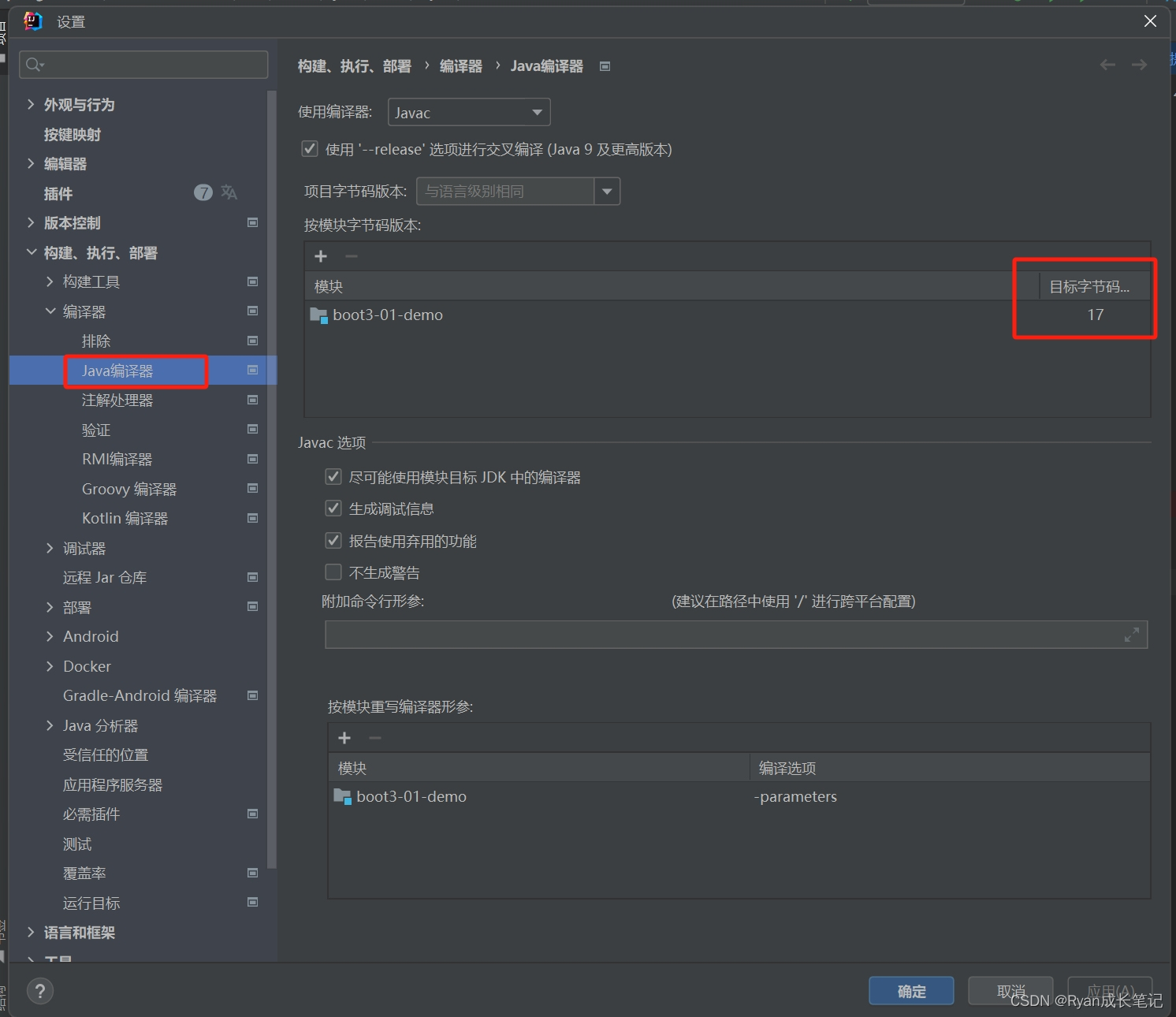Select 排除 under 编译器

pos(96,341)
